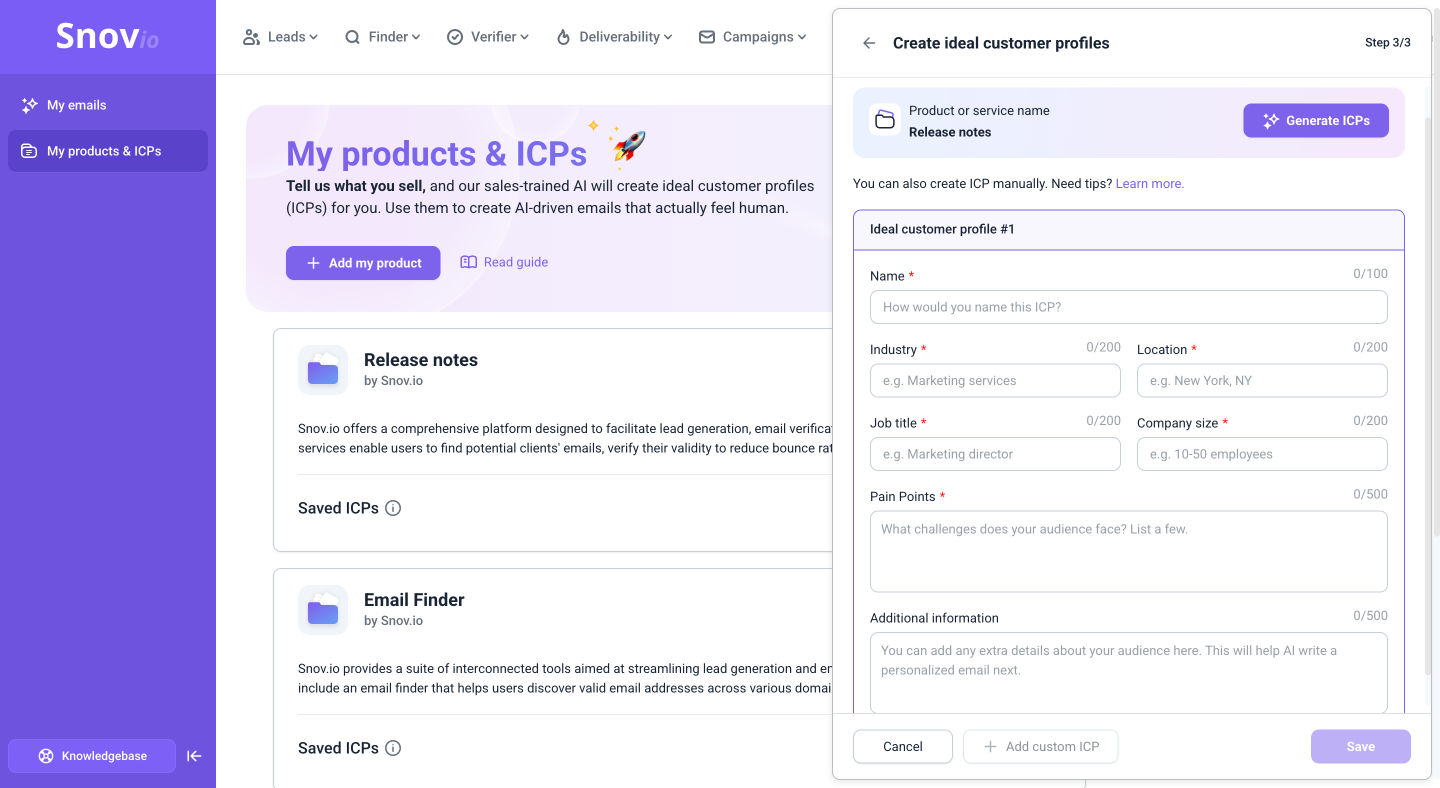Open the Leads dropdown menu
The width and height of the screenshot is (1440, 788).
280,37
